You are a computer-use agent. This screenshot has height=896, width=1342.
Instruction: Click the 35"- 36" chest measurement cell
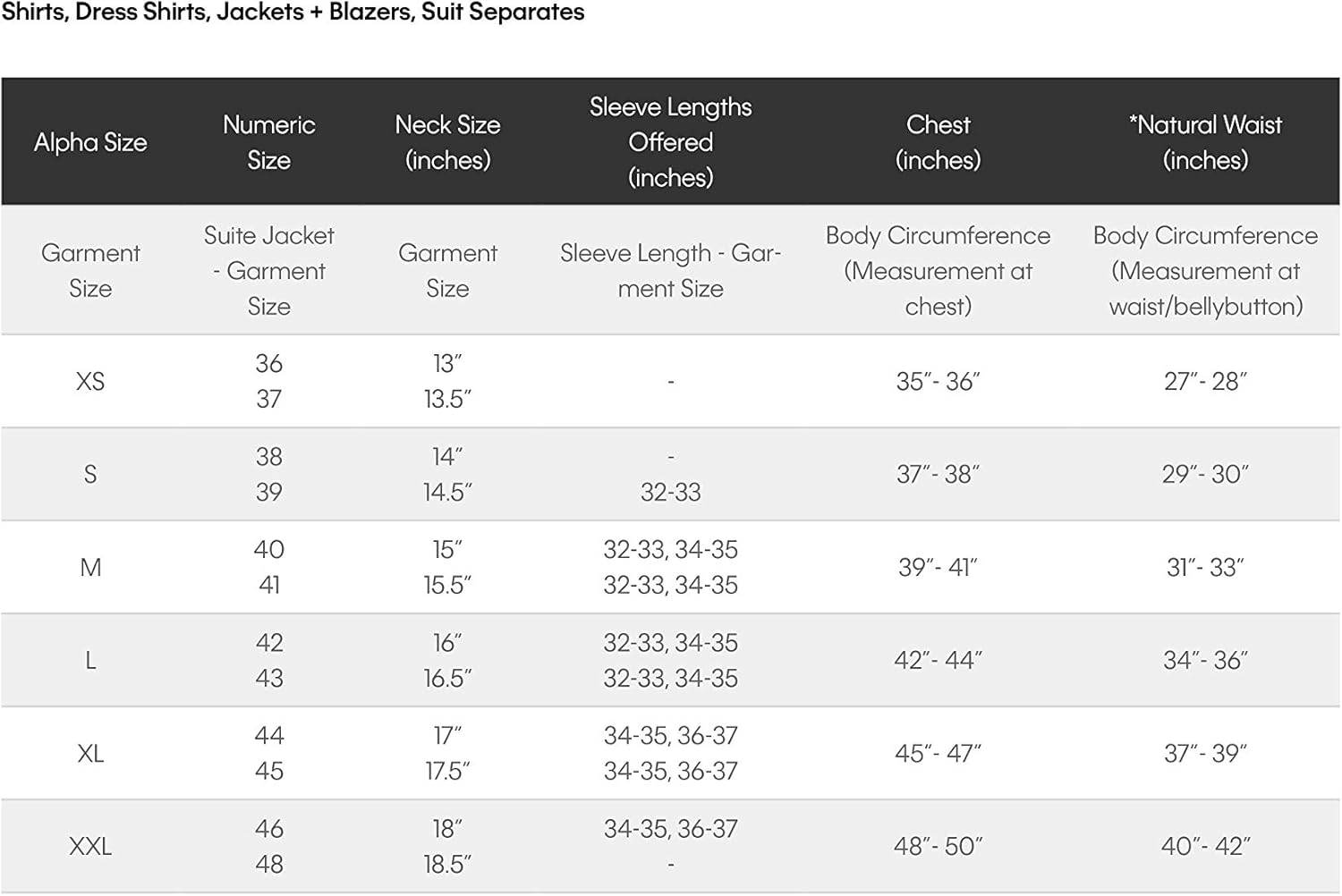[x=938, y=382]
